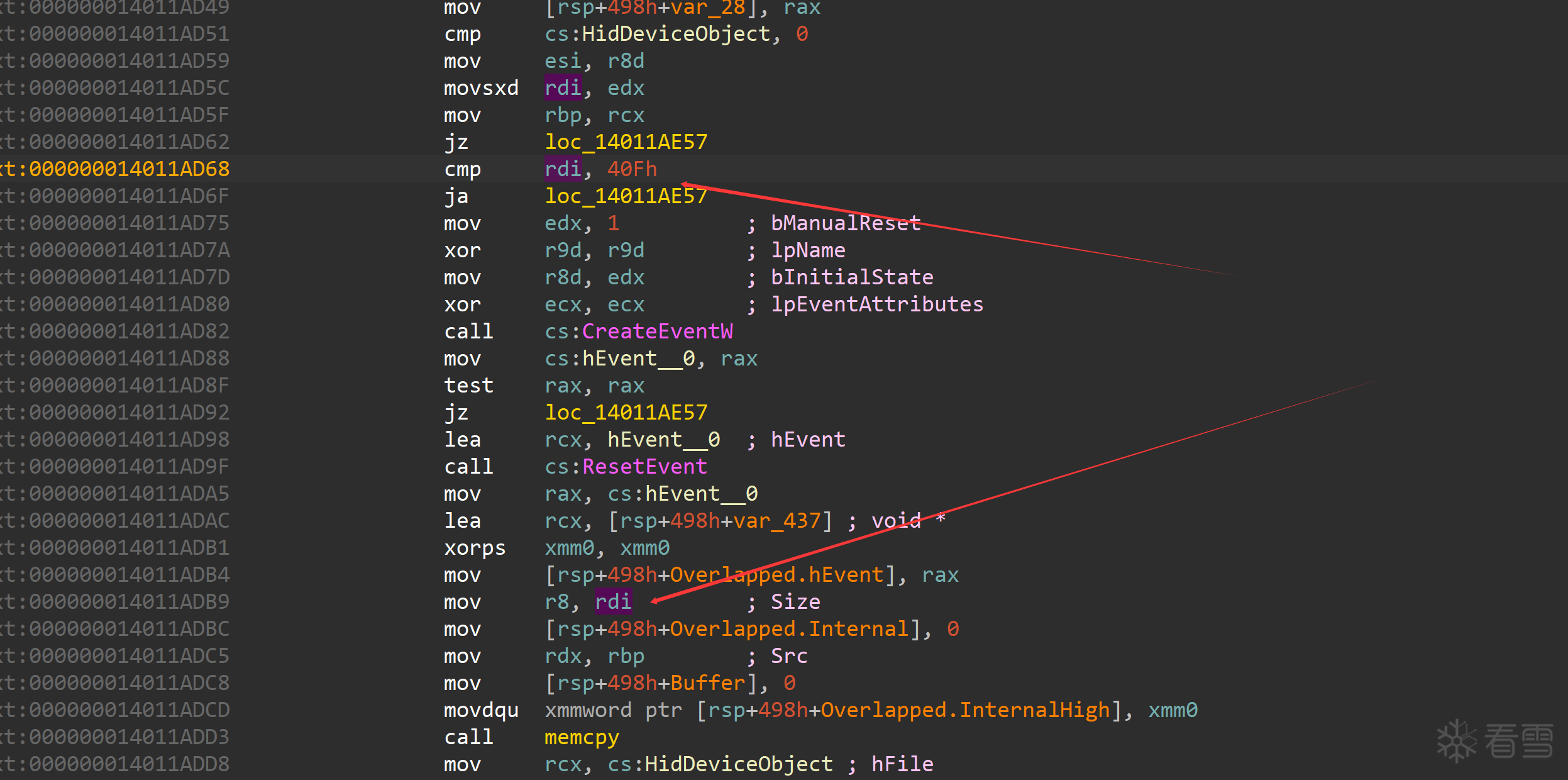Click loc_14011AE57 after test rax, rax

click(x=626, y=413)
